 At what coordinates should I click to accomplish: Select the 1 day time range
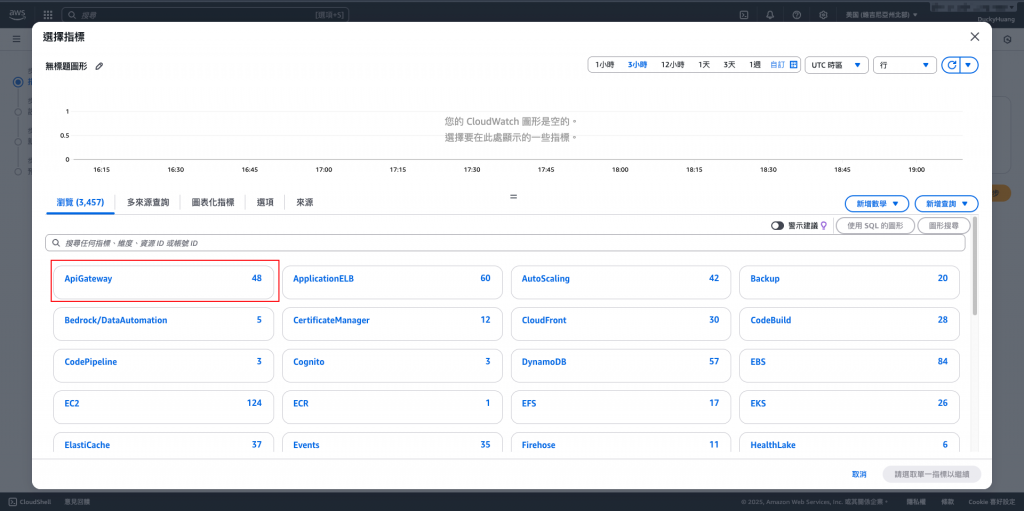(704, 65)
